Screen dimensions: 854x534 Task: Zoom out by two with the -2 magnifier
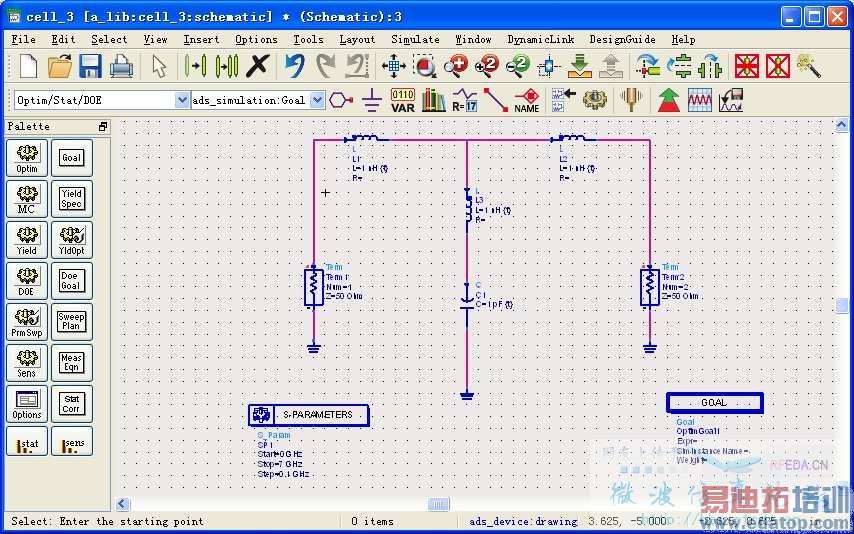click(x=517, y=66)
